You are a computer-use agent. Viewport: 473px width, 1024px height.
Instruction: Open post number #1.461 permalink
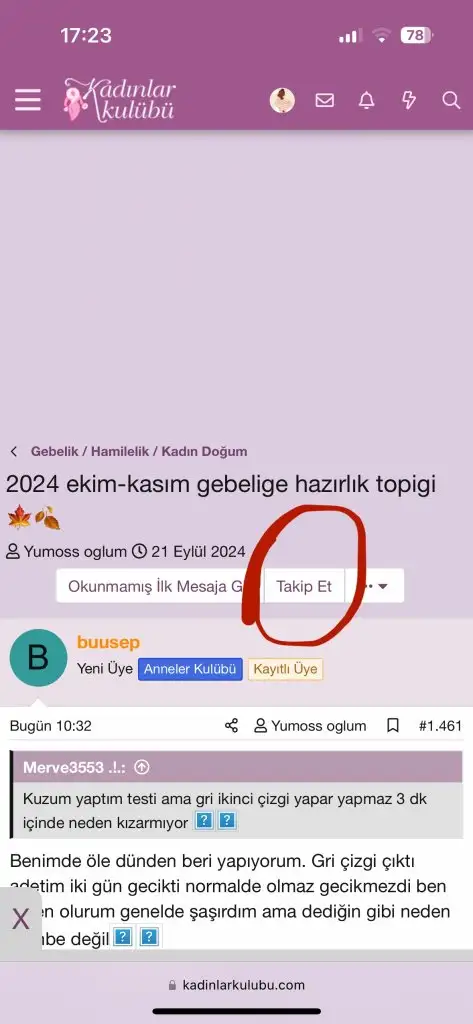[440, 726]
